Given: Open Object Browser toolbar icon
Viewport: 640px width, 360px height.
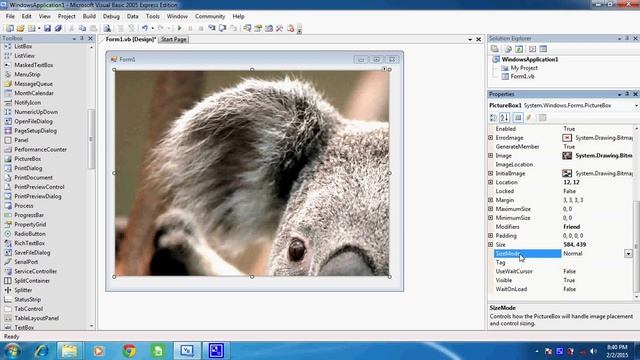Looking at the screenshot, I should [269, 28].
